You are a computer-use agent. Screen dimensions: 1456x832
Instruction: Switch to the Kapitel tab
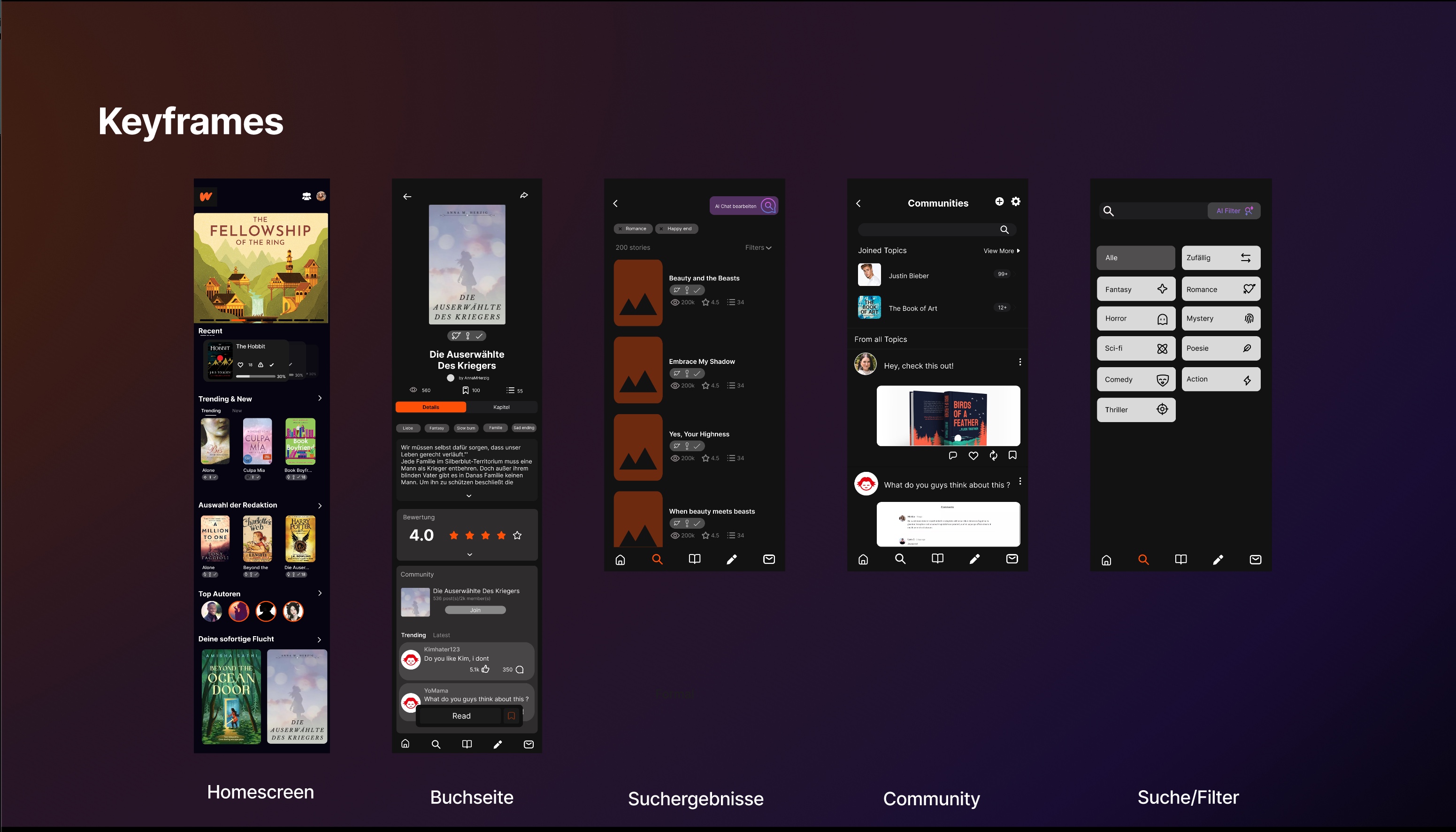501,407
